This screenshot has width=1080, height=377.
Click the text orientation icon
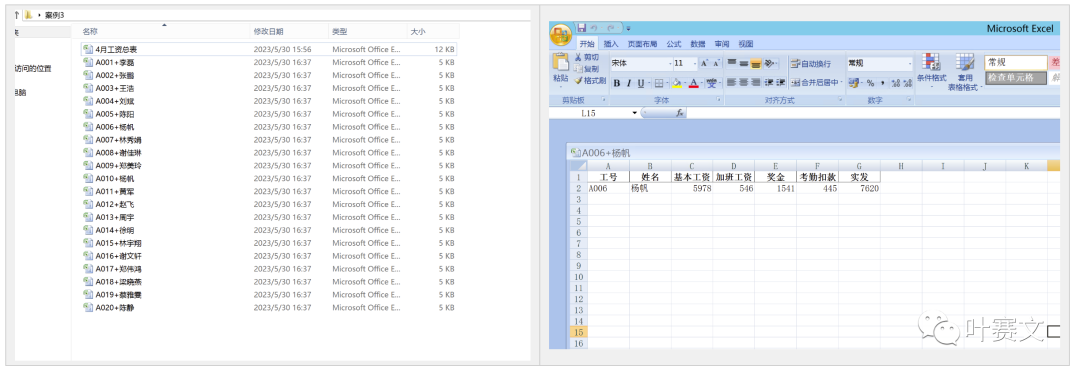(770, 63)
